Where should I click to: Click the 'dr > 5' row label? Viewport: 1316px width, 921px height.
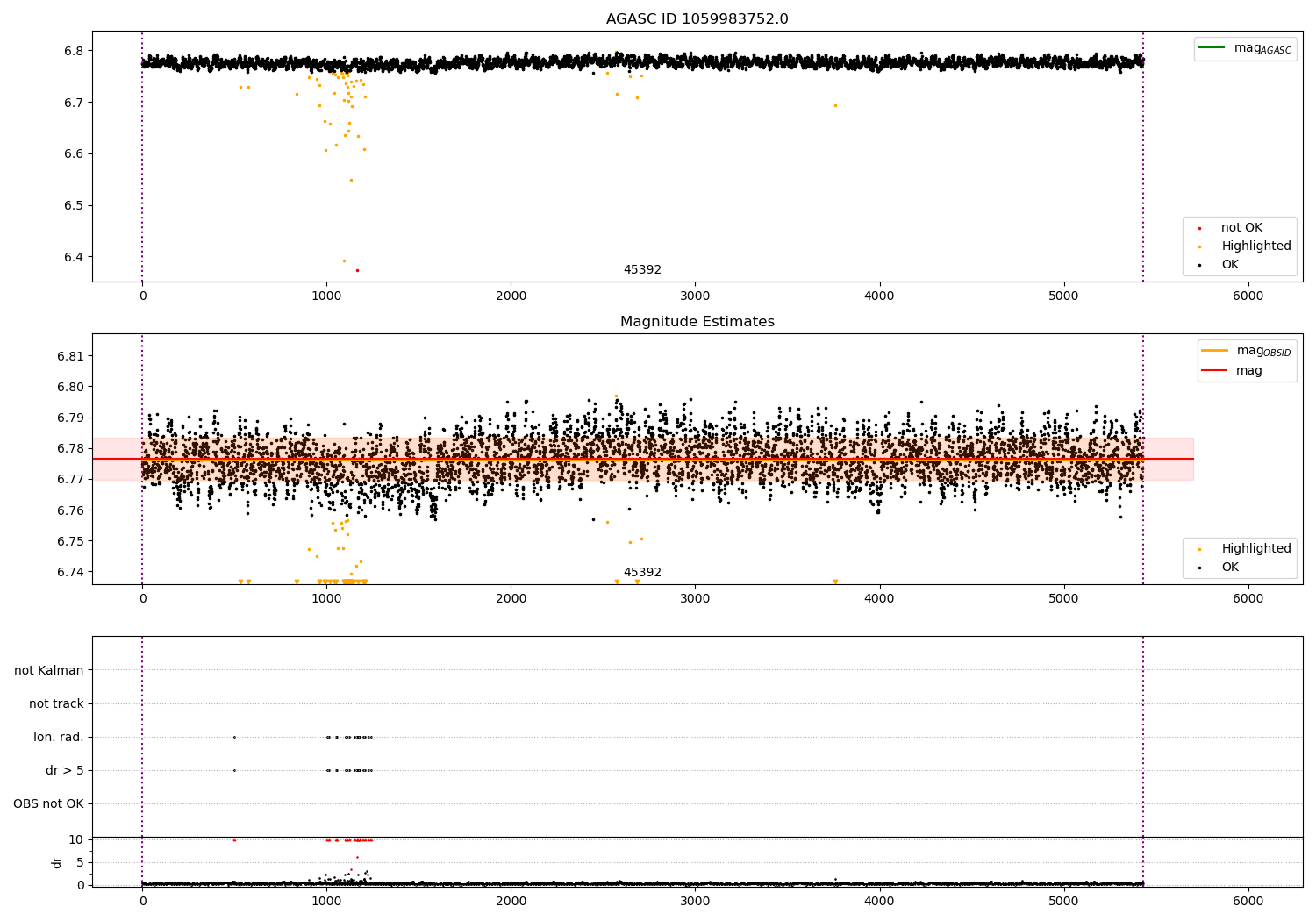point(65,771)
